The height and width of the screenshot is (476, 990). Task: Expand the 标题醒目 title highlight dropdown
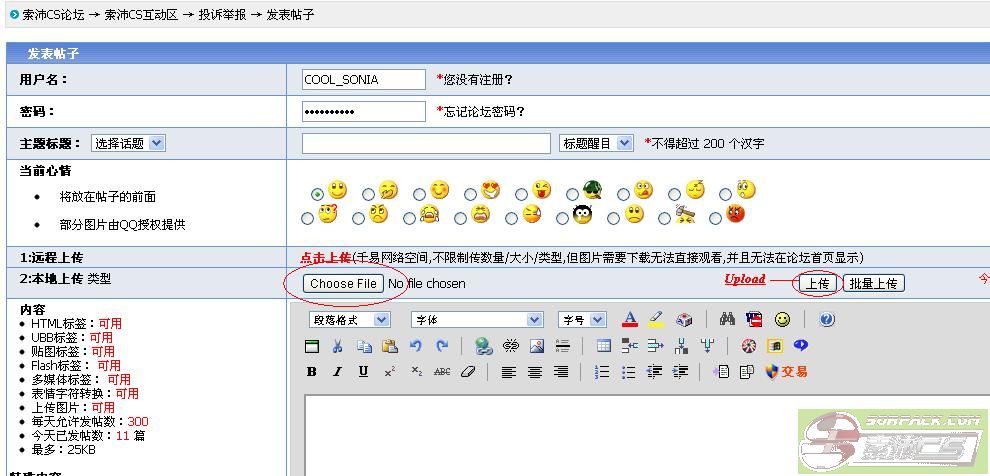tap(596, 143)
